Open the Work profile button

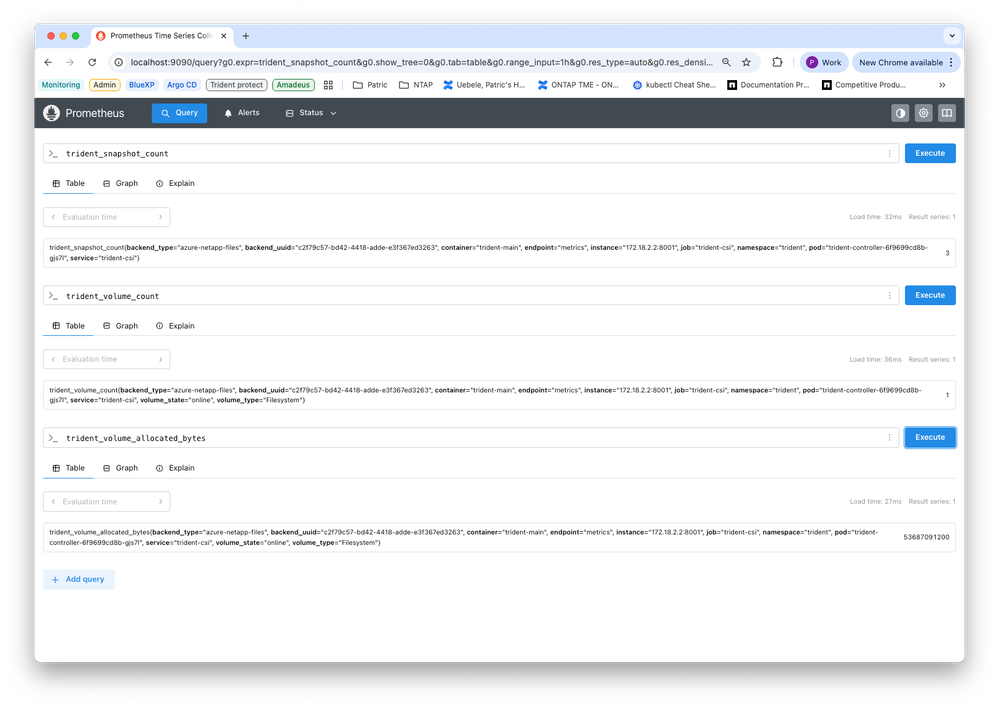click(x=824, y=62)
